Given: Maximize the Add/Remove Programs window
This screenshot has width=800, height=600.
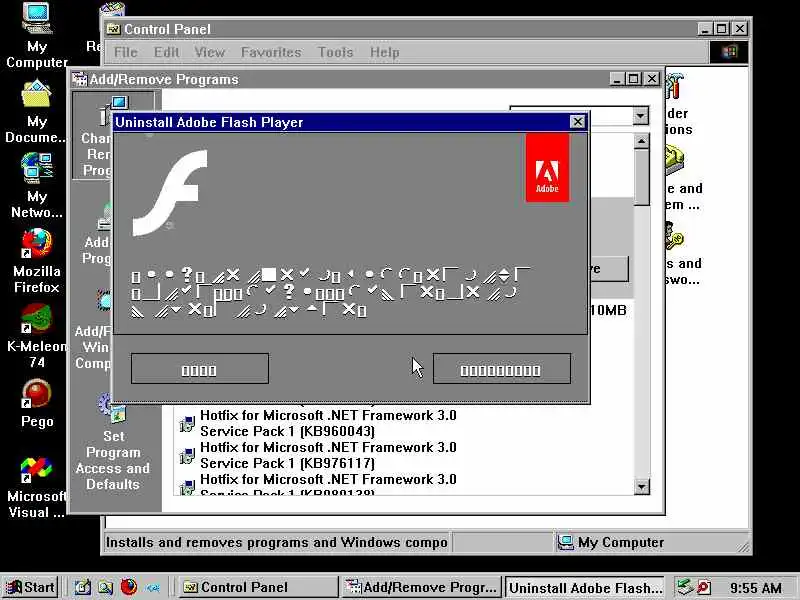Looking at the screenshot, I should (x=634, y=79).
